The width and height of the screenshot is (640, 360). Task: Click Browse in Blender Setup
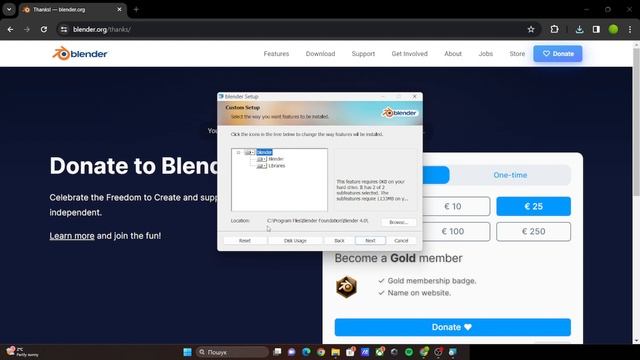click(398, 222)
